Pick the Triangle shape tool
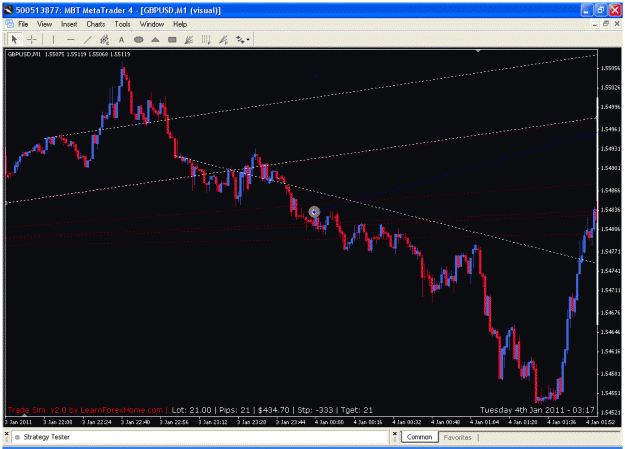The width and height of the screenshot is (625, 449). tap(155, 39)
